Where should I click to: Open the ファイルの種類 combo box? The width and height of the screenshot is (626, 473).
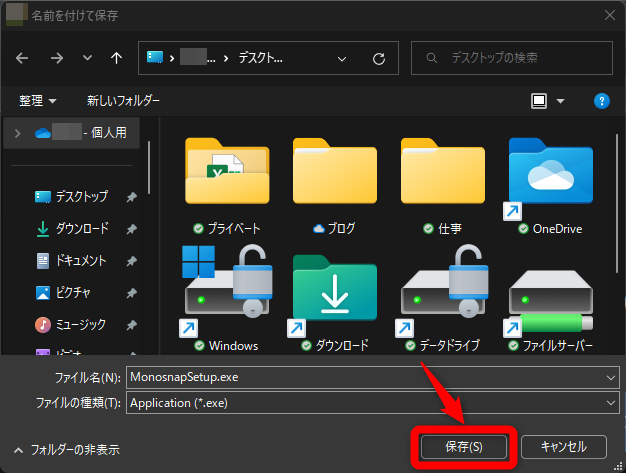373,403
